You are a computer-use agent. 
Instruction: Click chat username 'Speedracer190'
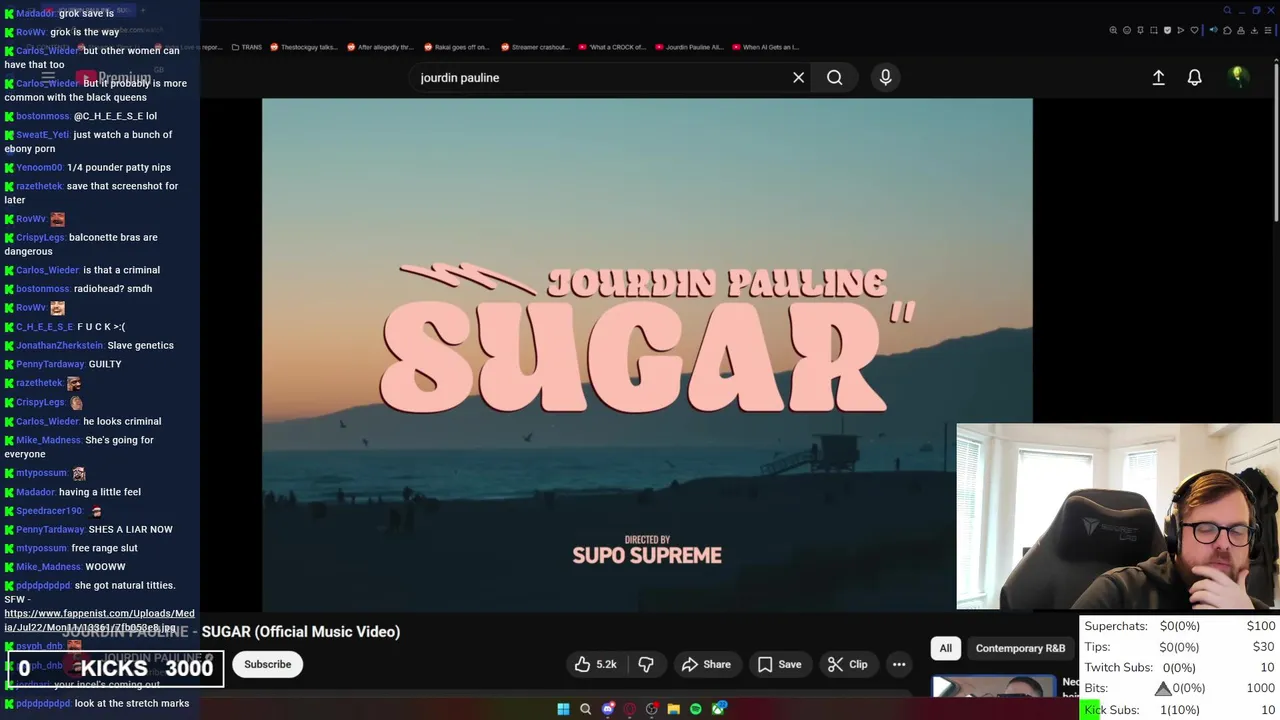click(x=48, y=510)
